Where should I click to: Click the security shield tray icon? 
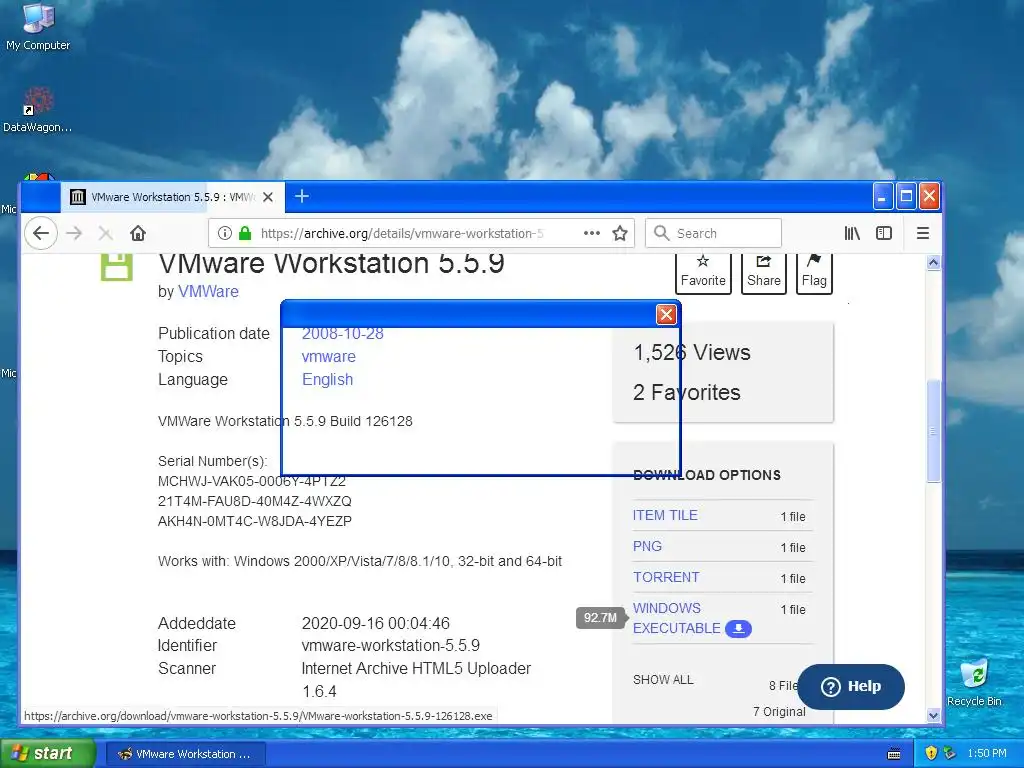931,754
